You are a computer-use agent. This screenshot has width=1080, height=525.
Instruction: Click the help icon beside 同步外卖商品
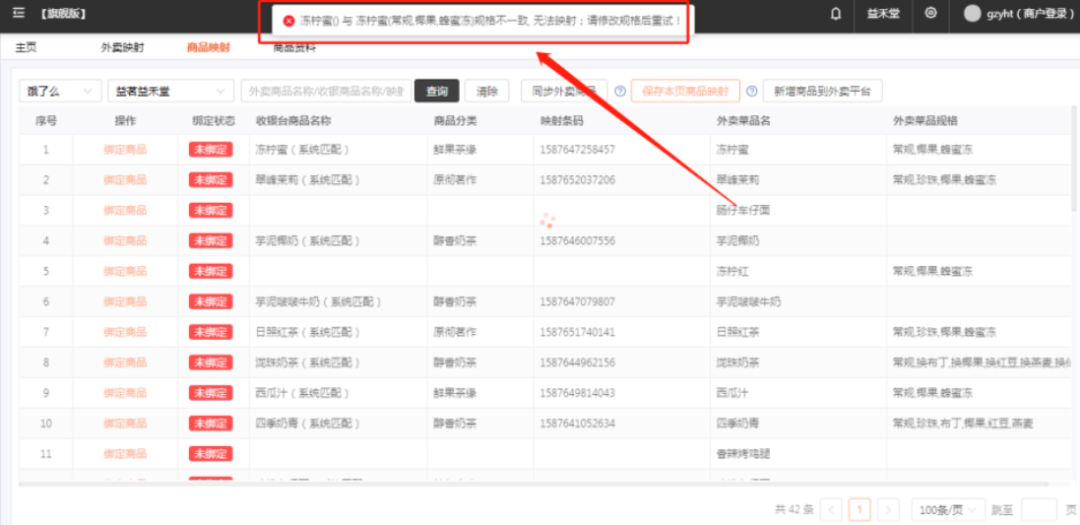[x=620, y=91]
